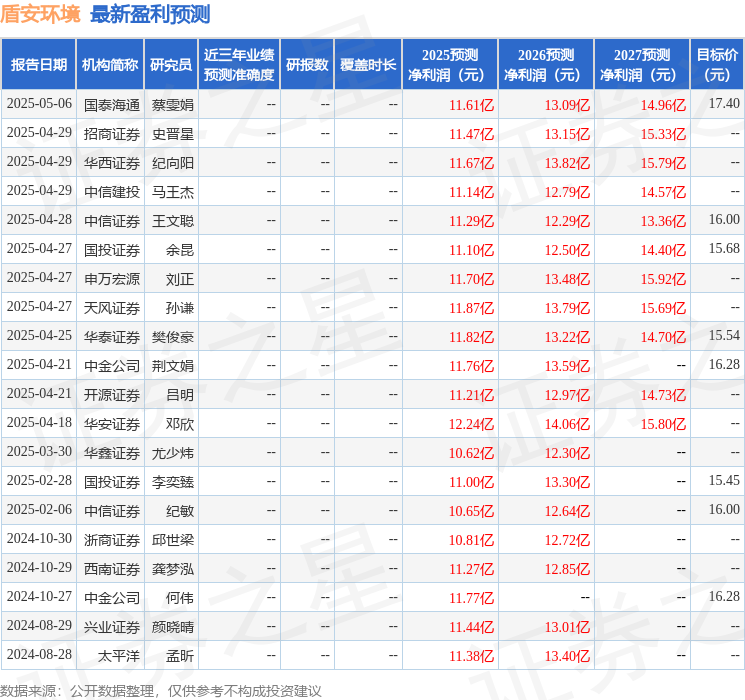Click date cell 2025-03-30

click(x=39, y=451)
